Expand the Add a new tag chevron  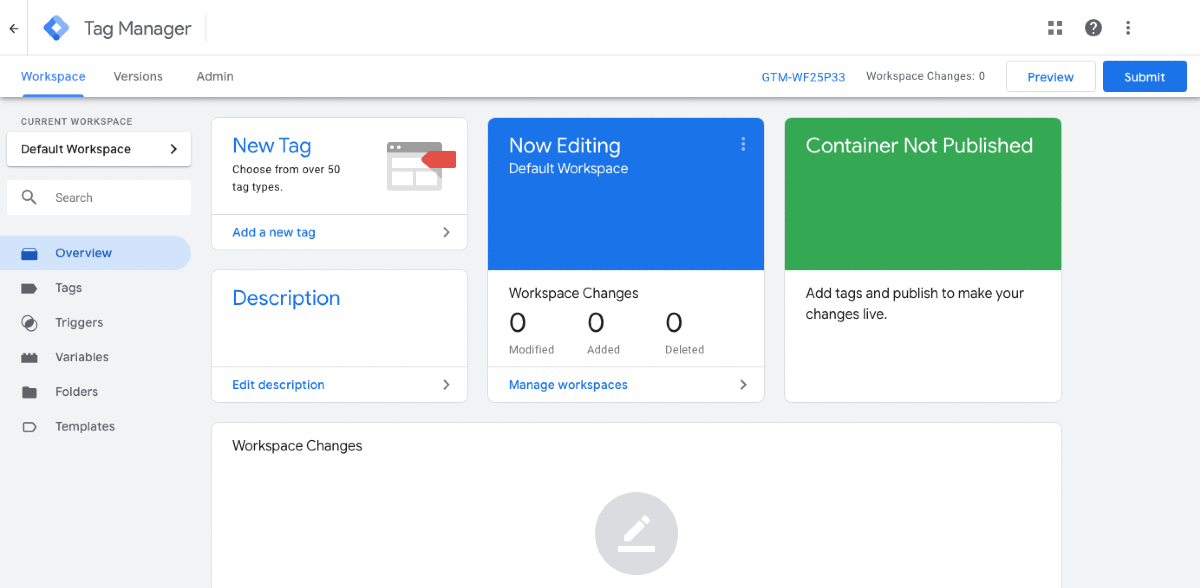(446, 232)
